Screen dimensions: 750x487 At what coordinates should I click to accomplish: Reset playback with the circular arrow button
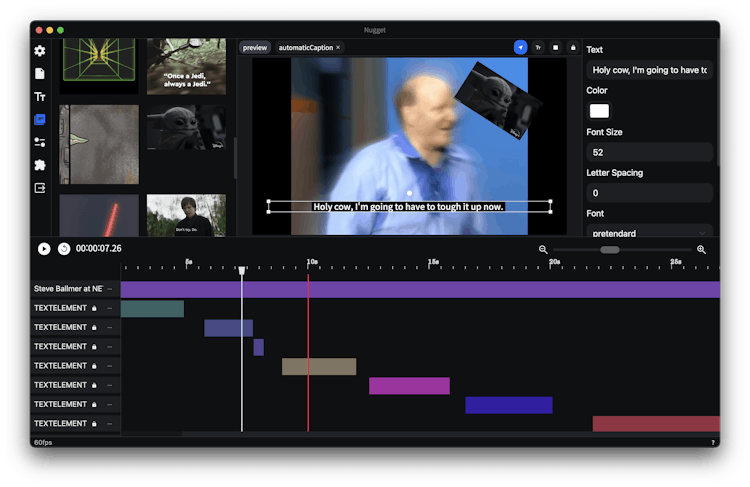[64, 249]
